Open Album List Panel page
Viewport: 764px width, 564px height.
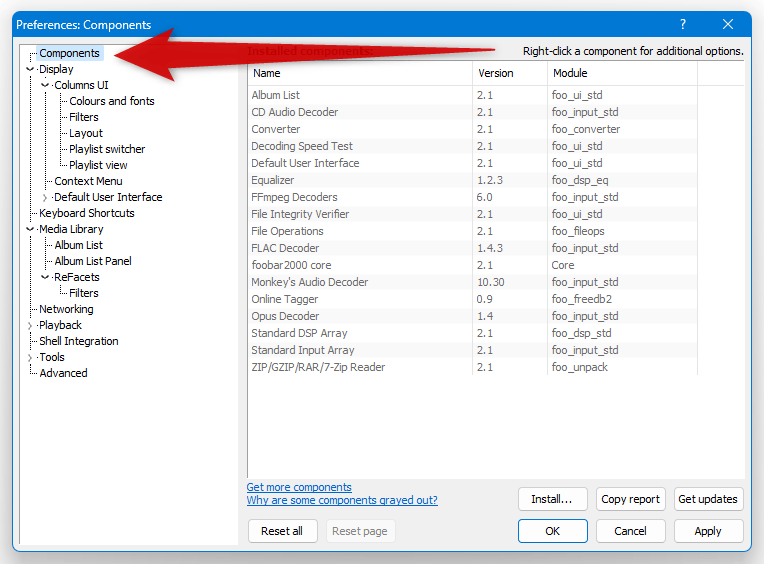pyautogui.click(x=93, y=261)
